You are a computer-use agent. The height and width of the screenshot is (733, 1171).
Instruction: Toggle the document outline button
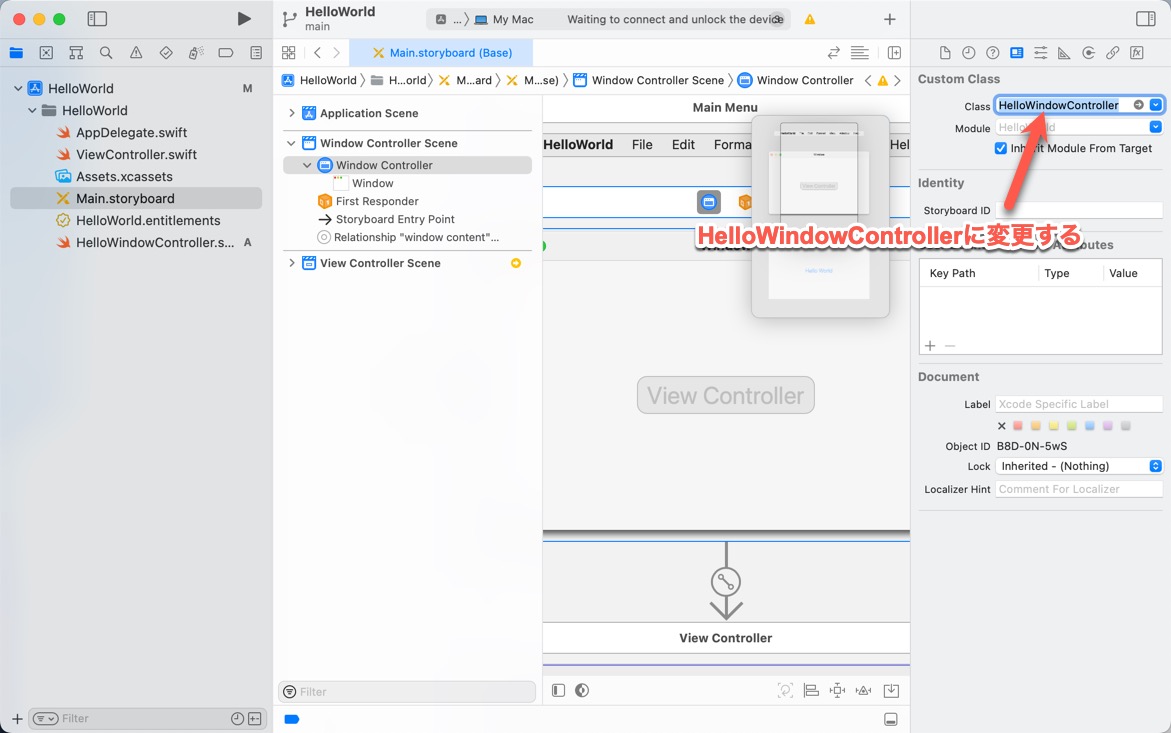[x=558, y=690]
